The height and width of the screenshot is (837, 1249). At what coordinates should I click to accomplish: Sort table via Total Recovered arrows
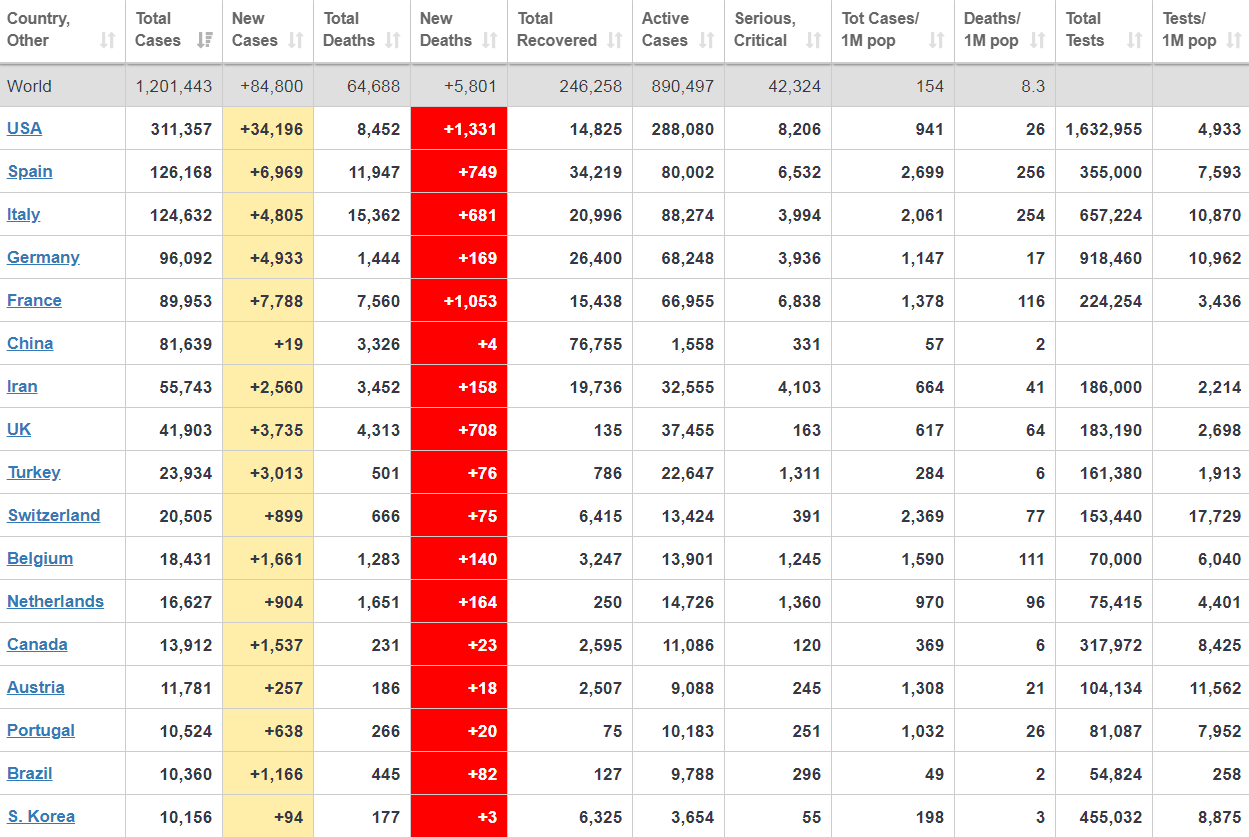[615, 41]
